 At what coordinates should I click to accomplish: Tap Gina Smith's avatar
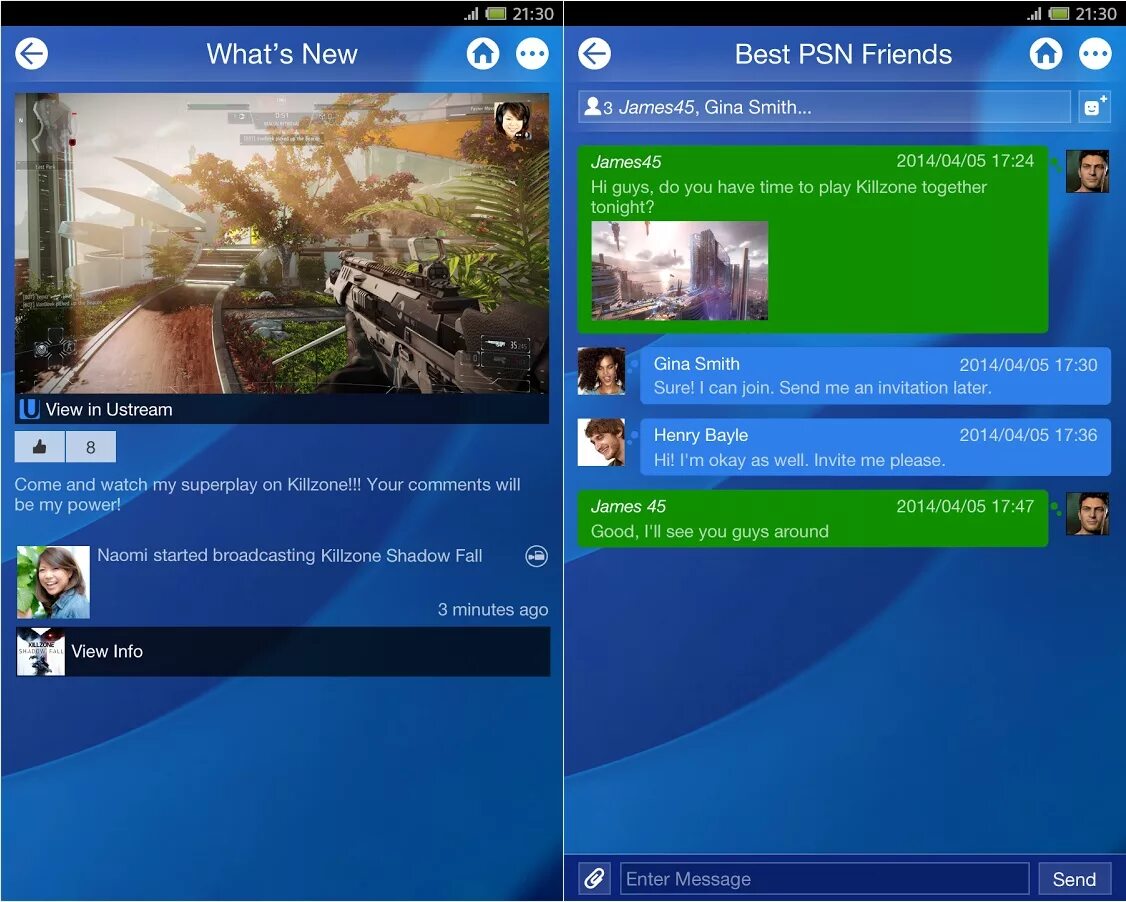coord(601,371)
